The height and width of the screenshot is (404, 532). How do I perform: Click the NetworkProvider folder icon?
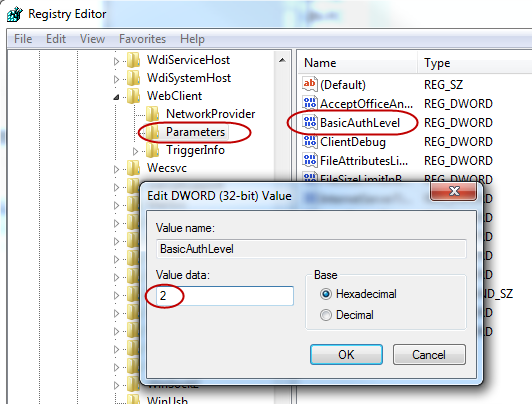pos(152,114)
